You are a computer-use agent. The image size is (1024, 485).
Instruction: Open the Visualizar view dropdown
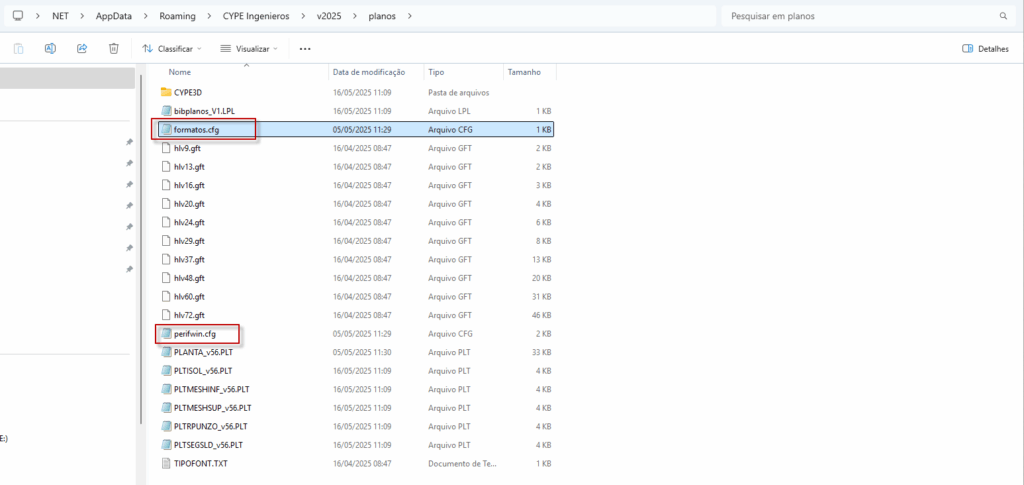click(x=249, y=48)
